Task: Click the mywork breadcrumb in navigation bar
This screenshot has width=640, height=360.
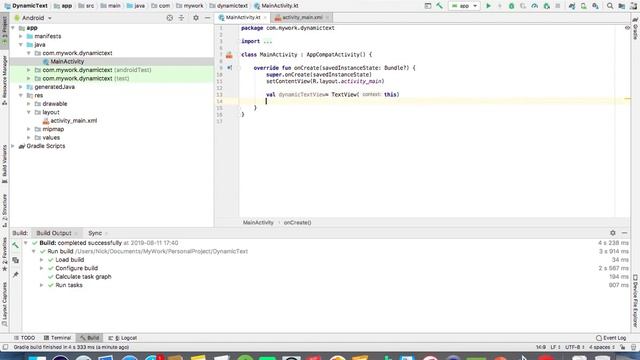Action: (189, 6)
